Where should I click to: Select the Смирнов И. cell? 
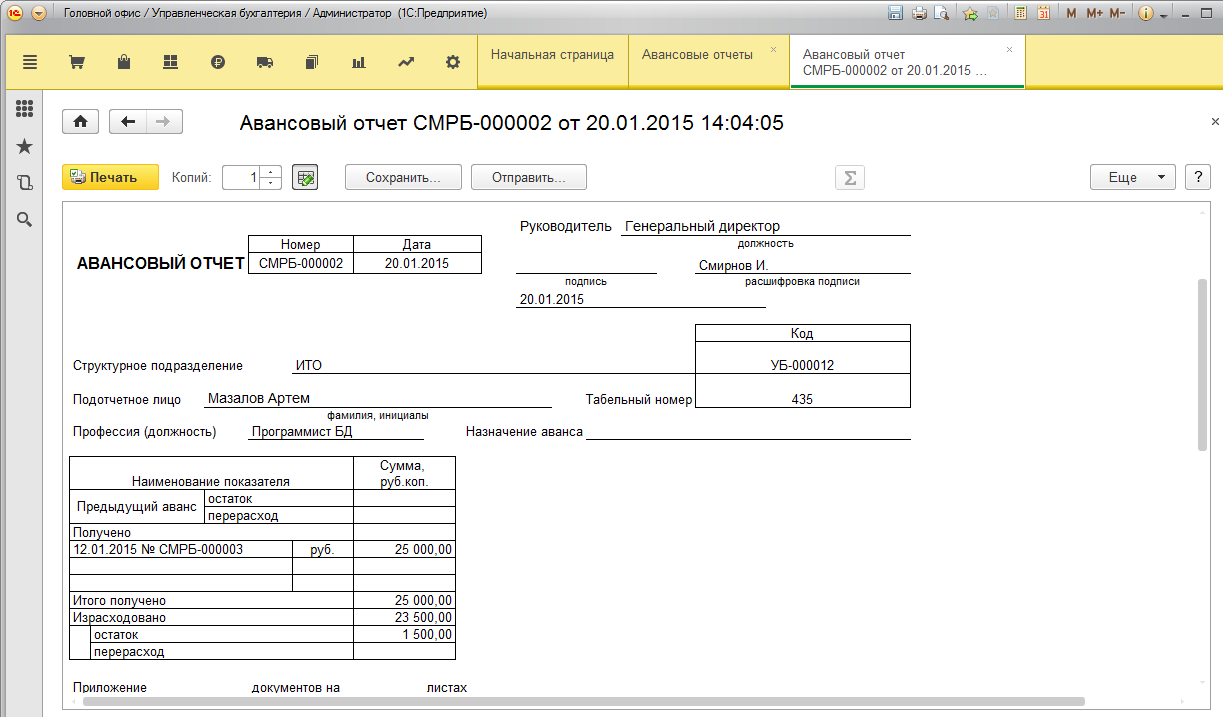point(803,265)
